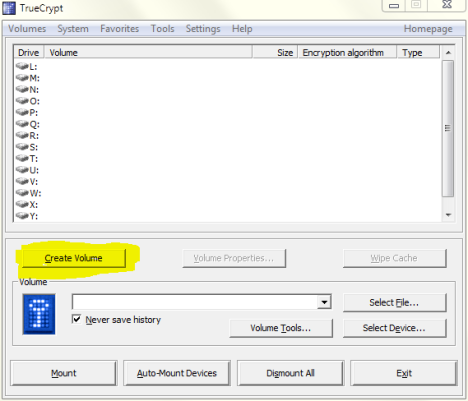
Task: Click the Exit button
Action: click(404, 373)
